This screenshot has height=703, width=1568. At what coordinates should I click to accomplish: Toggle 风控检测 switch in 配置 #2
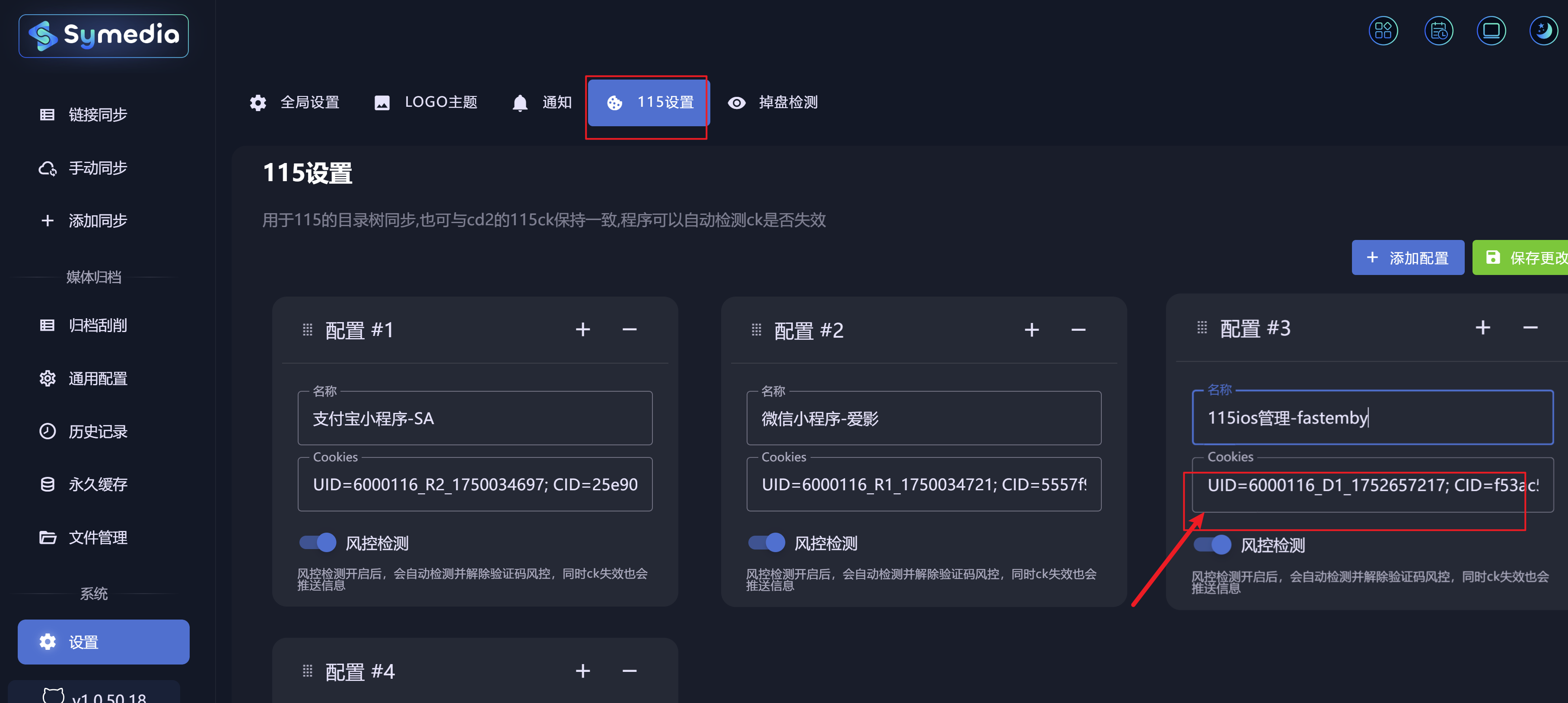tap(767, 542)
